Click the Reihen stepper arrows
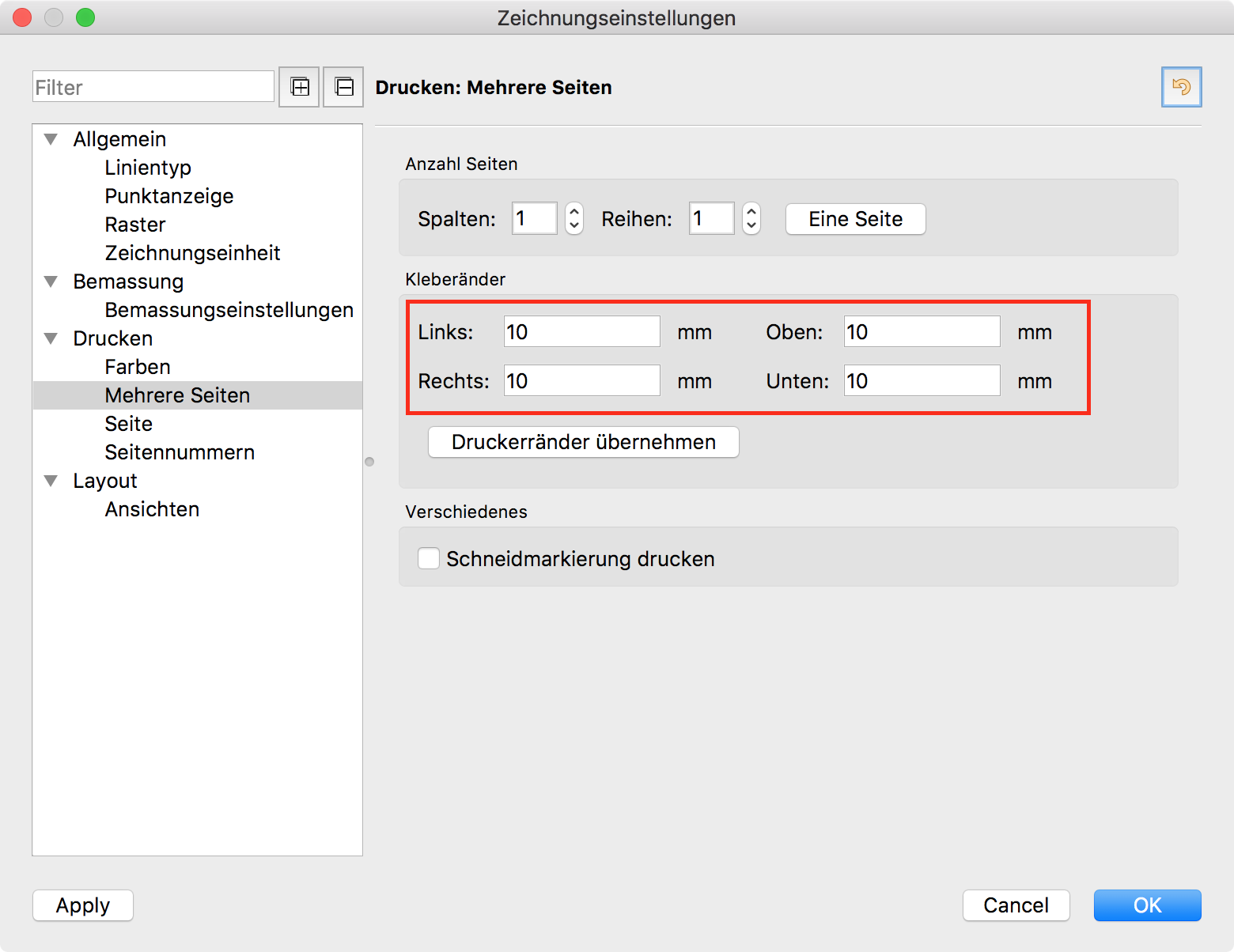The image size is (1234, 952). (x=751, y=218)
